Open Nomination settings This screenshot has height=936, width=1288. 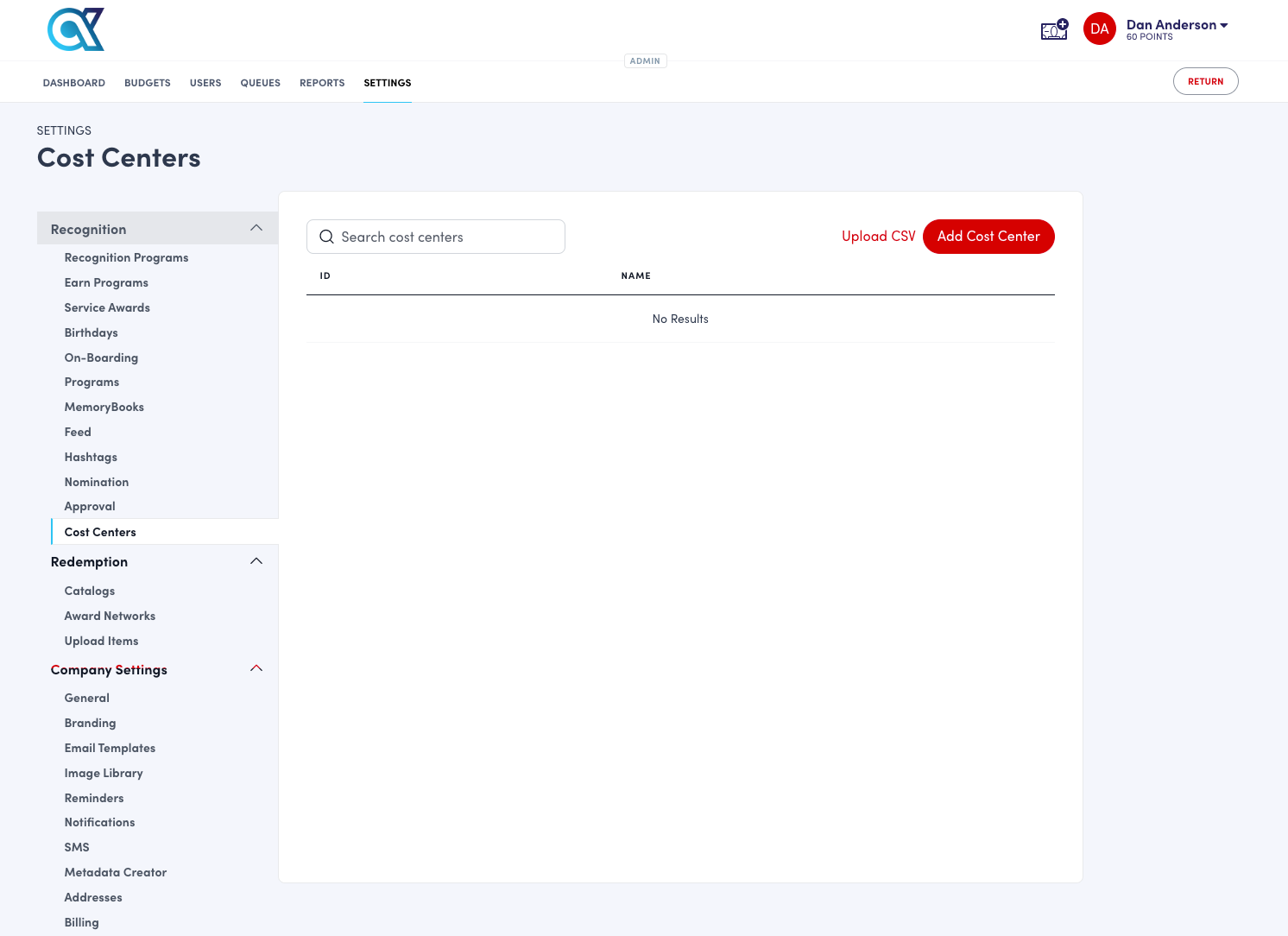(96, 482)
